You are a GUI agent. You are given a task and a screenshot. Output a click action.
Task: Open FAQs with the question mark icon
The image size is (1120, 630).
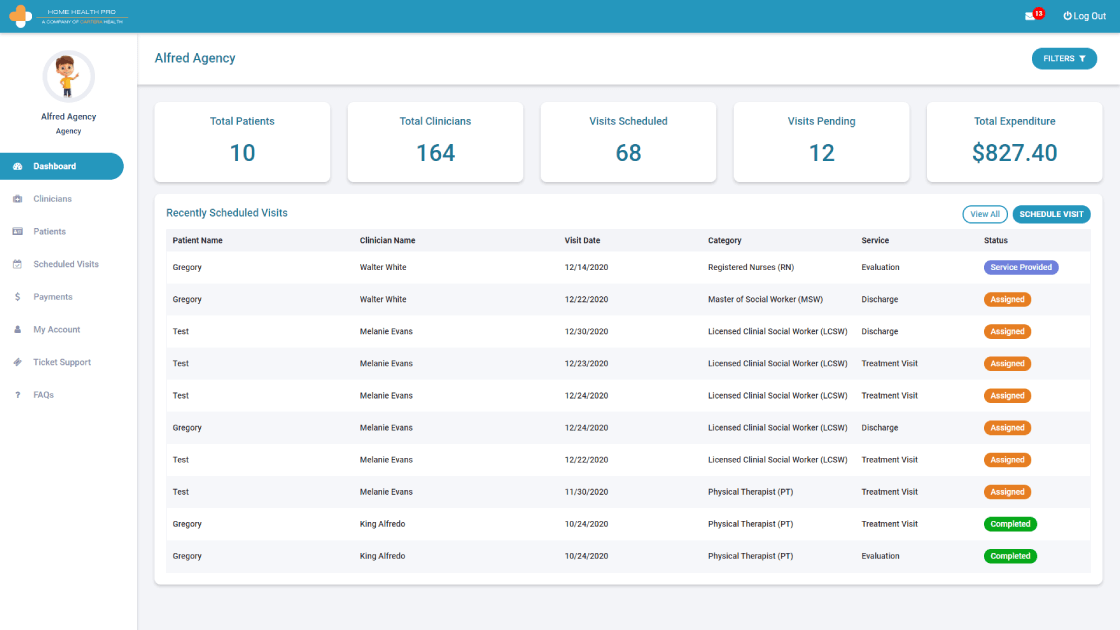(18, 394)
